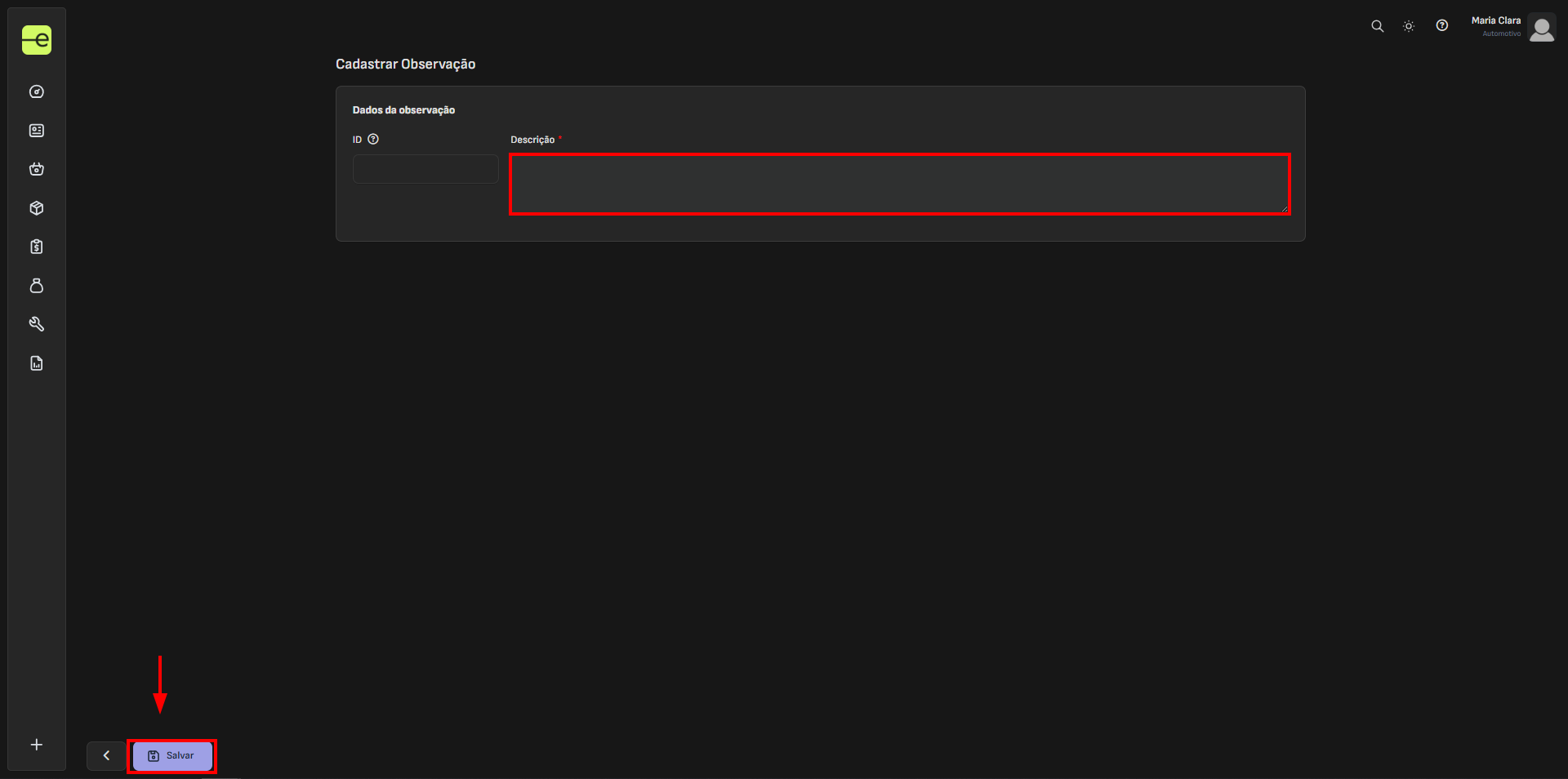The height and width of the screenshot is (779, 1568).
Task: Show the ID field help tooltip icon
Action: [x=373, y=140]
